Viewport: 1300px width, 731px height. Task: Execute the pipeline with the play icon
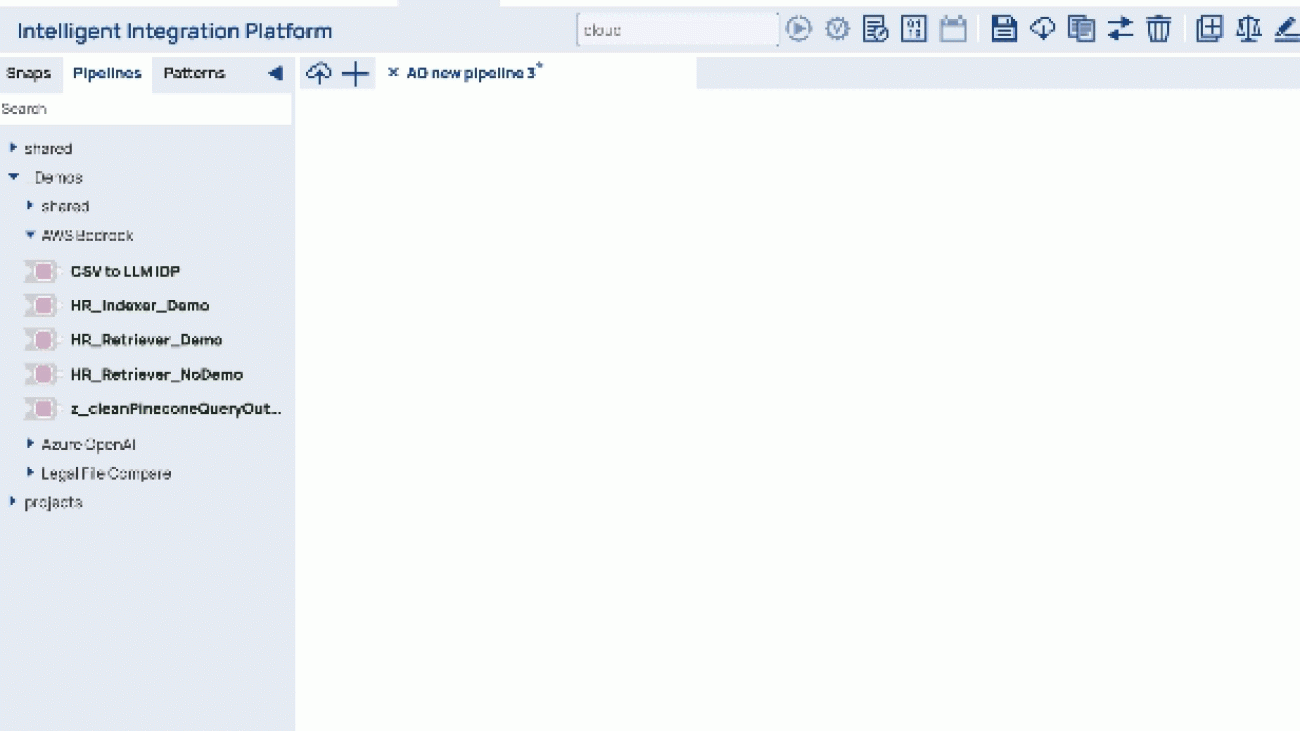(798, 29)
